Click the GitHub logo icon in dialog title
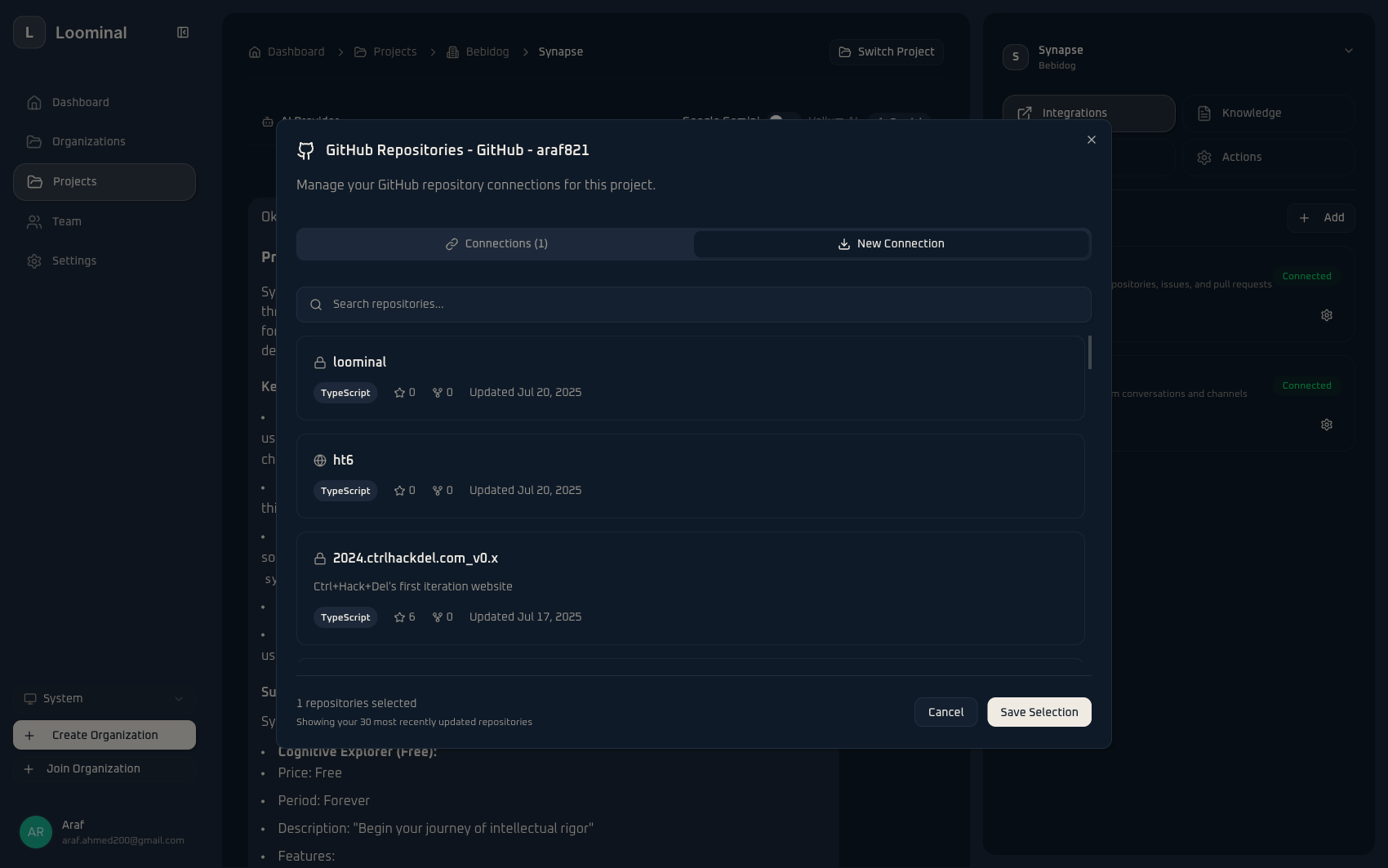Screen dimensions: 1388x868 coord(305,150)
